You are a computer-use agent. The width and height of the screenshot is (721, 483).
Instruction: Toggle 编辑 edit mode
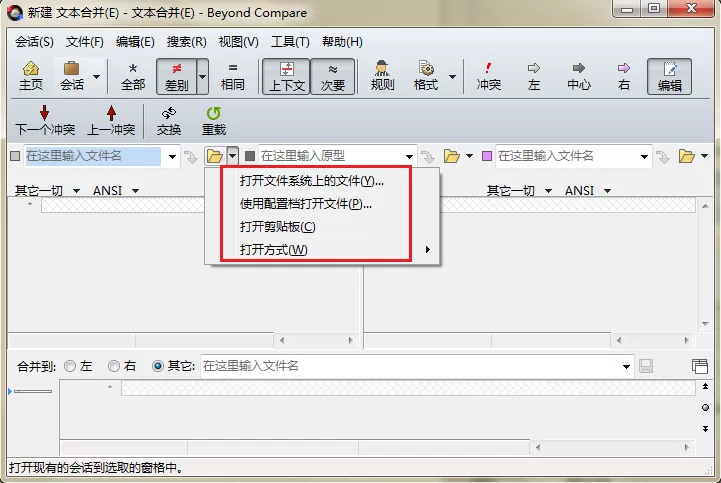(x=670, y=76)
